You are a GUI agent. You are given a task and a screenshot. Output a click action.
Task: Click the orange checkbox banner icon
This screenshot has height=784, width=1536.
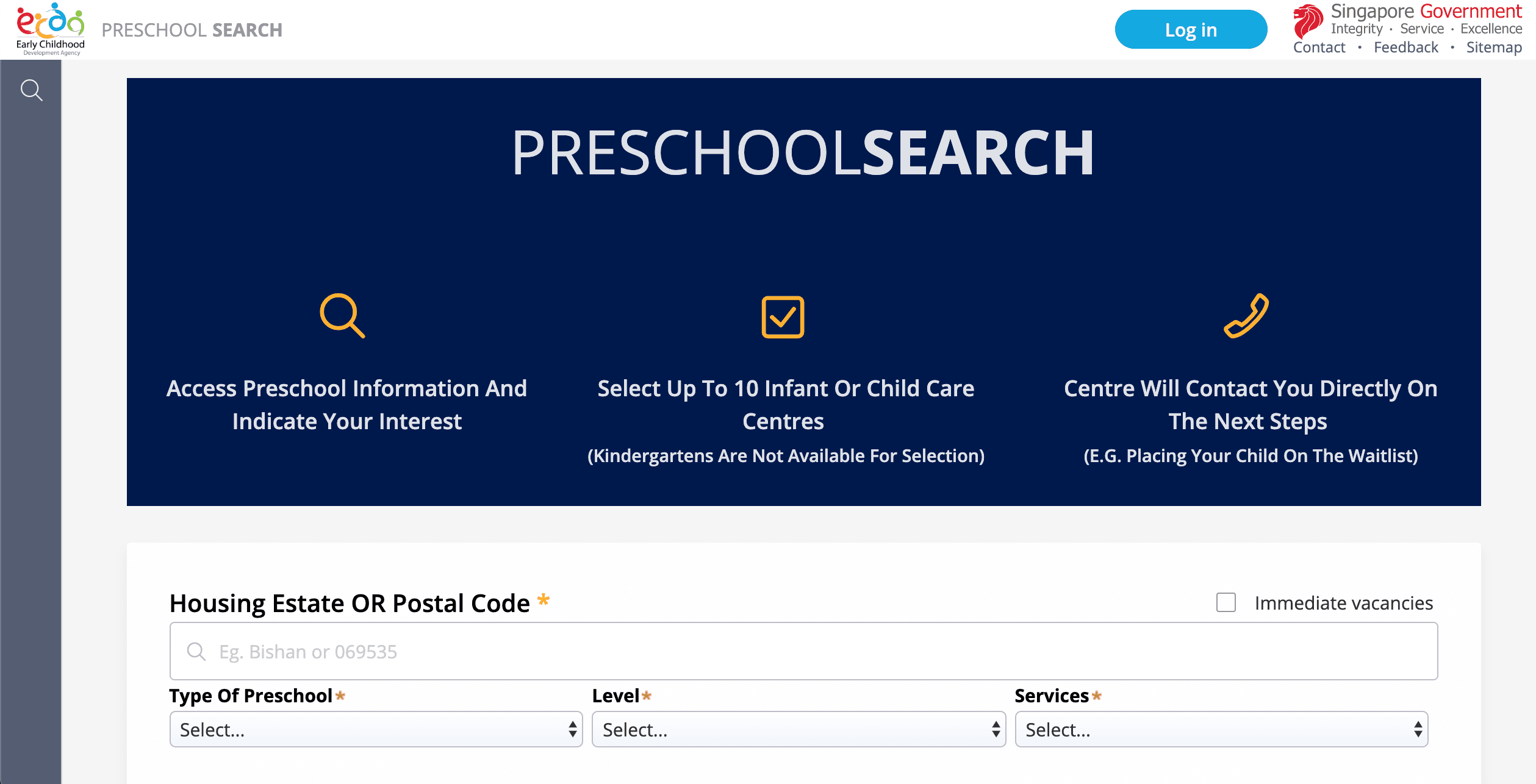click(x=783, y=317)
